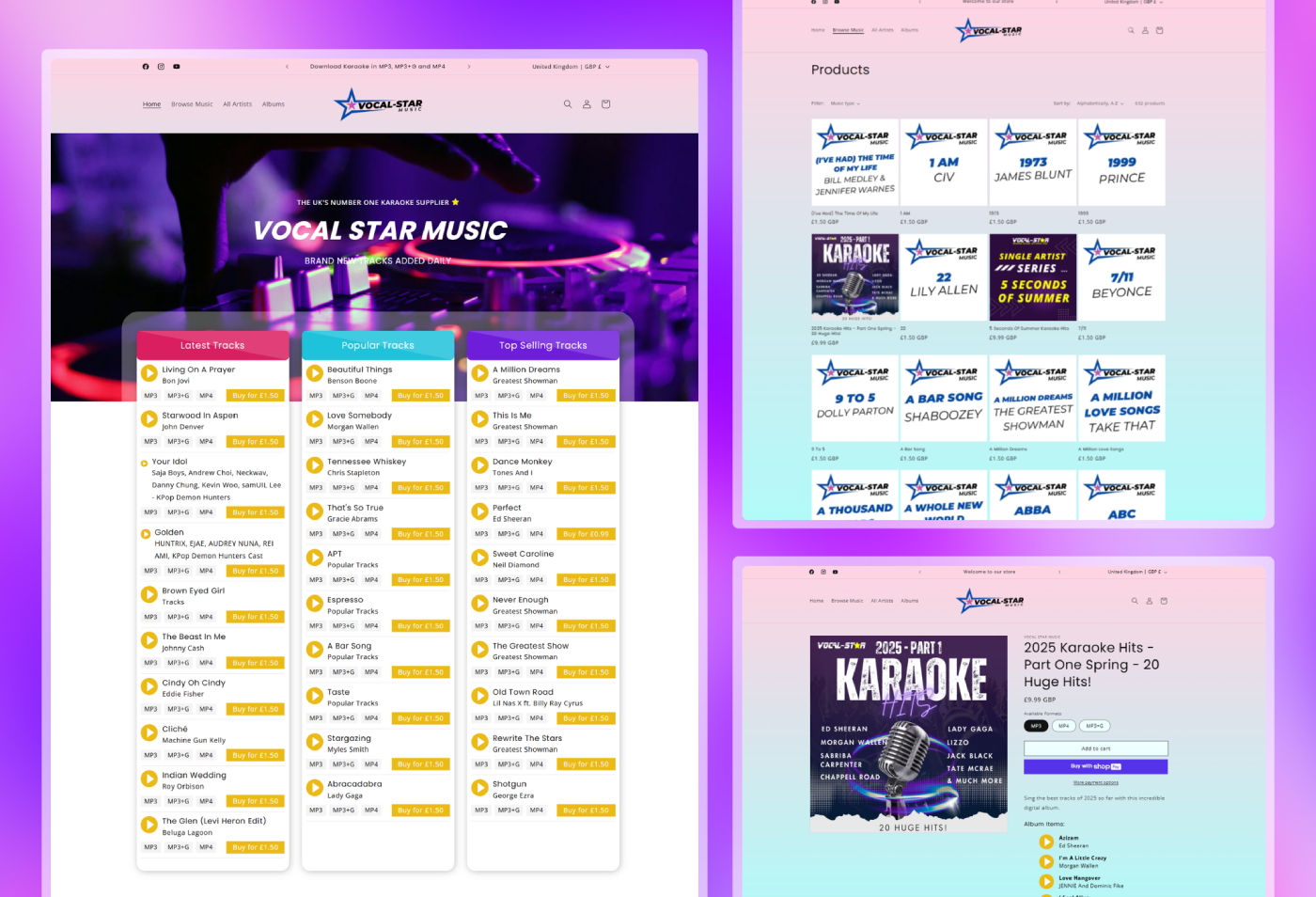Image resolution: width=1316 pixels, height=897 pixels.
Task: Click the Add to cart button
Action: [1095, 748]
